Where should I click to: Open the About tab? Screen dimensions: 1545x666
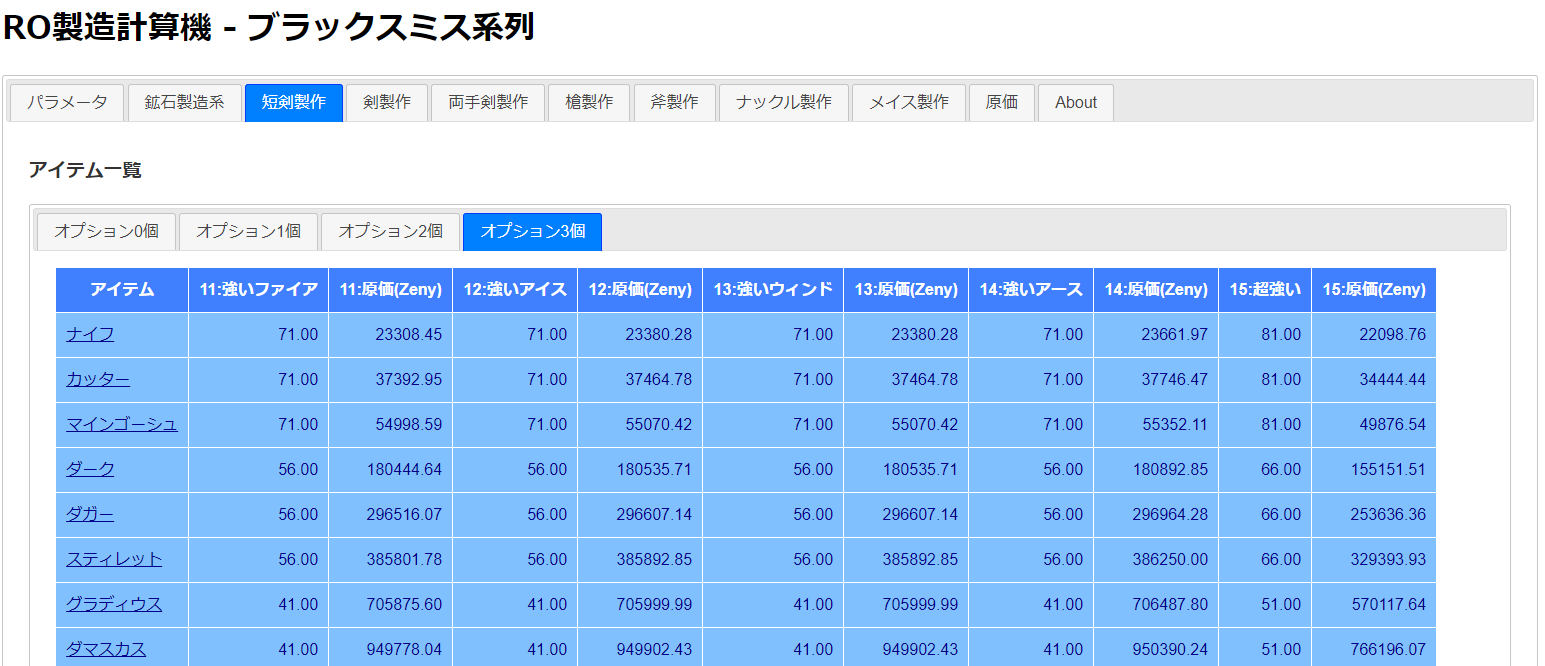click(x=1076, y=102)
